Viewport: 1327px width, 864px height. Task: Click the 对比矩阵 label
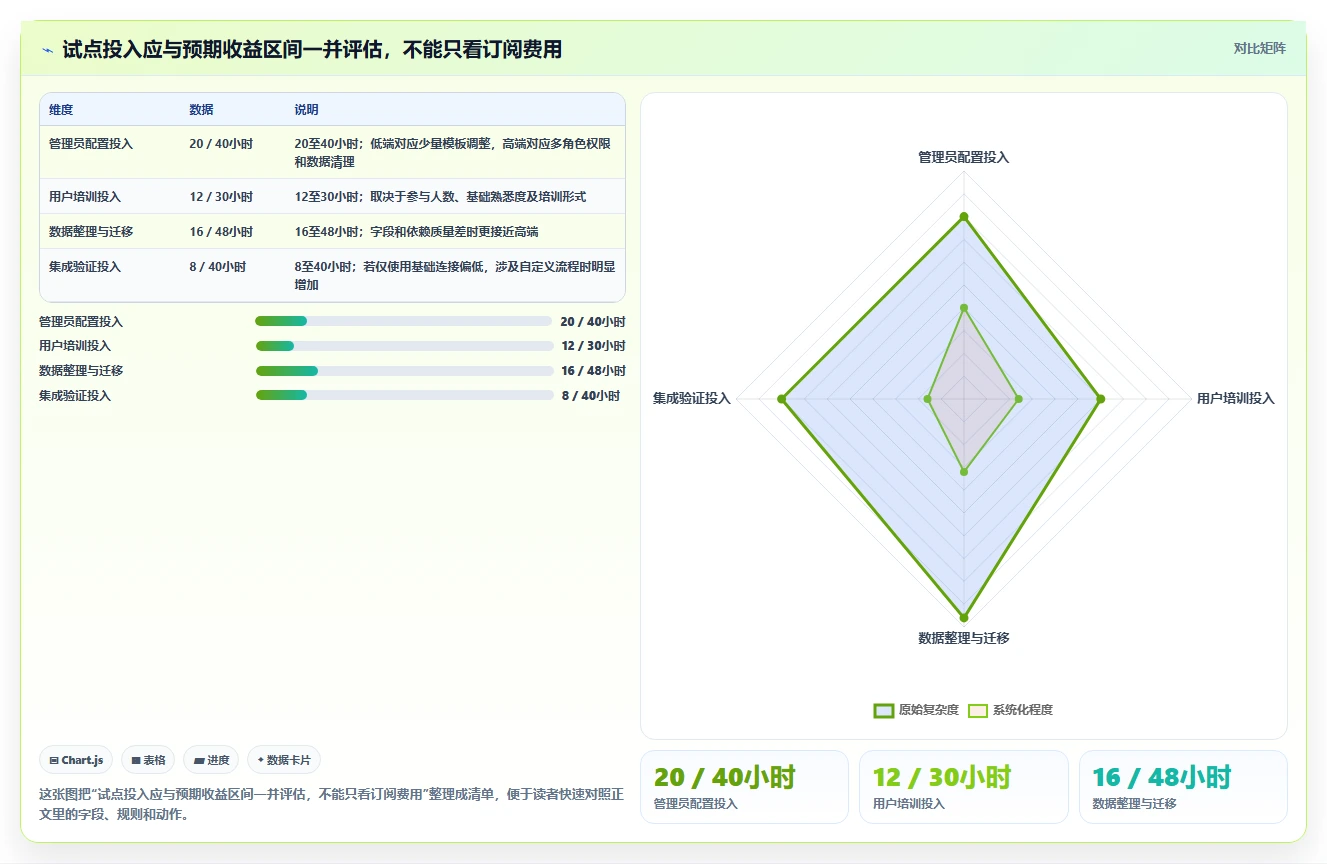pyautogui.click(x=1259, y=48)
